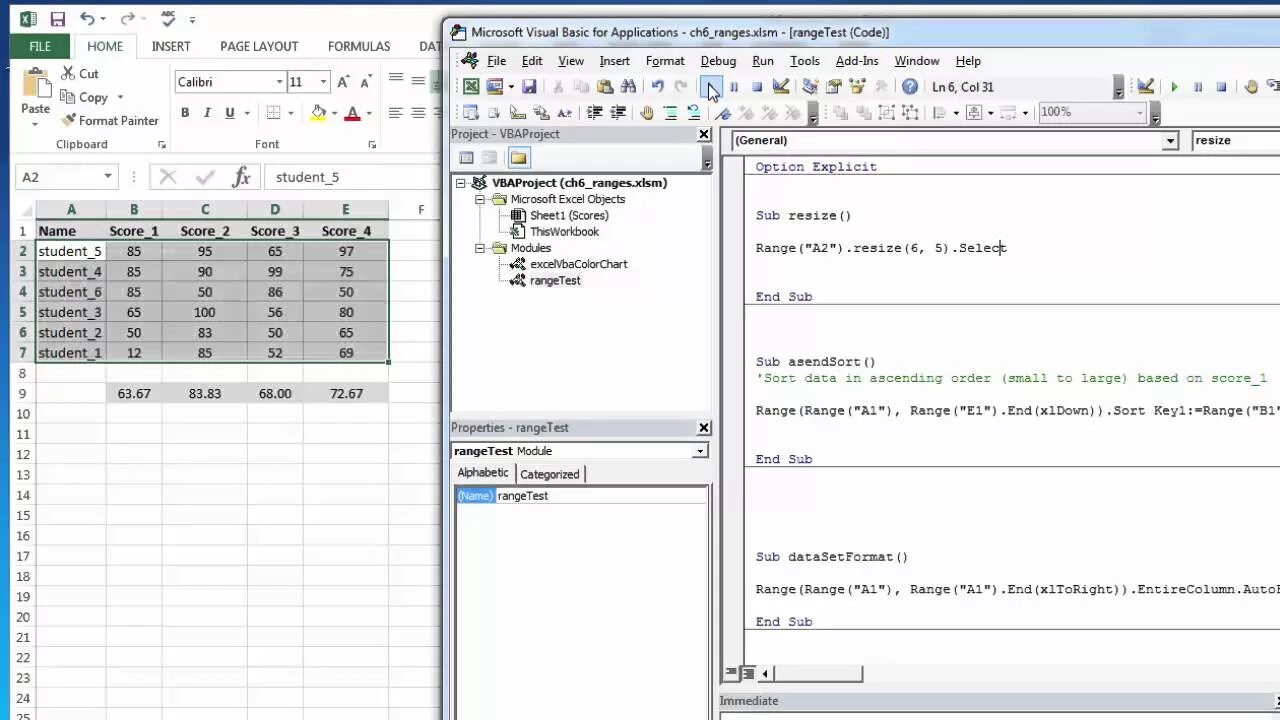Save the VBA project with disk icon
This screenshot has height=720, width=1280.
[x=529, y=87]
